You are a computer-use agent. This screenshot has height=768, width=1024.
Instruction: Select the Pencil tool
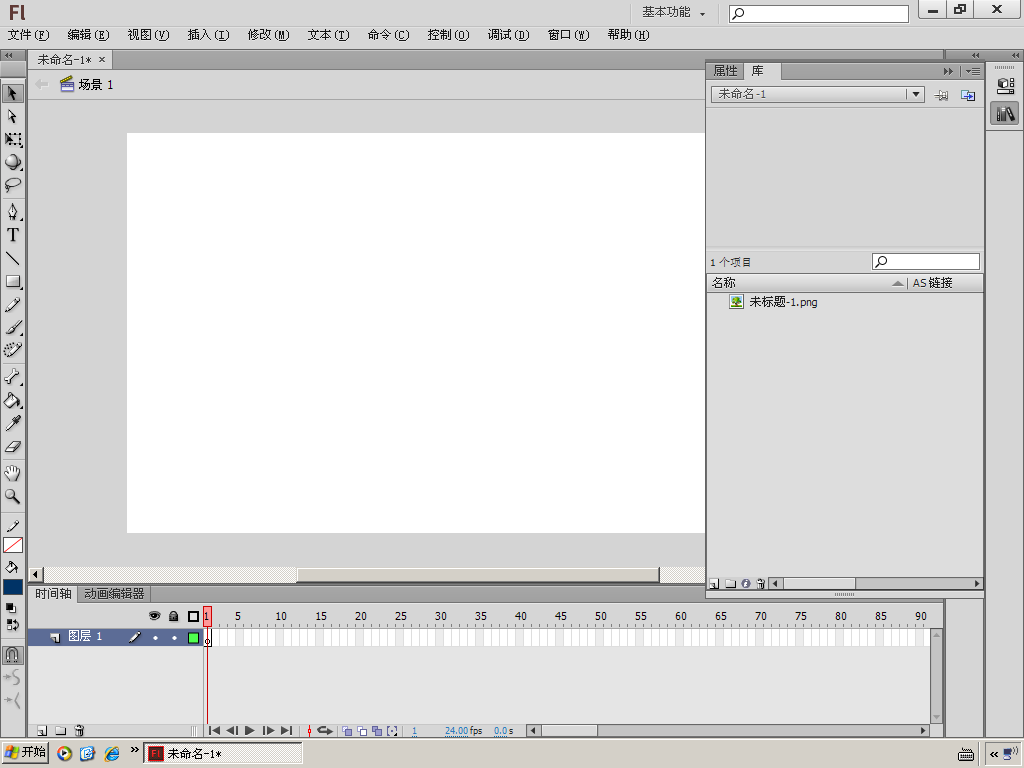[x=12, y=305]
